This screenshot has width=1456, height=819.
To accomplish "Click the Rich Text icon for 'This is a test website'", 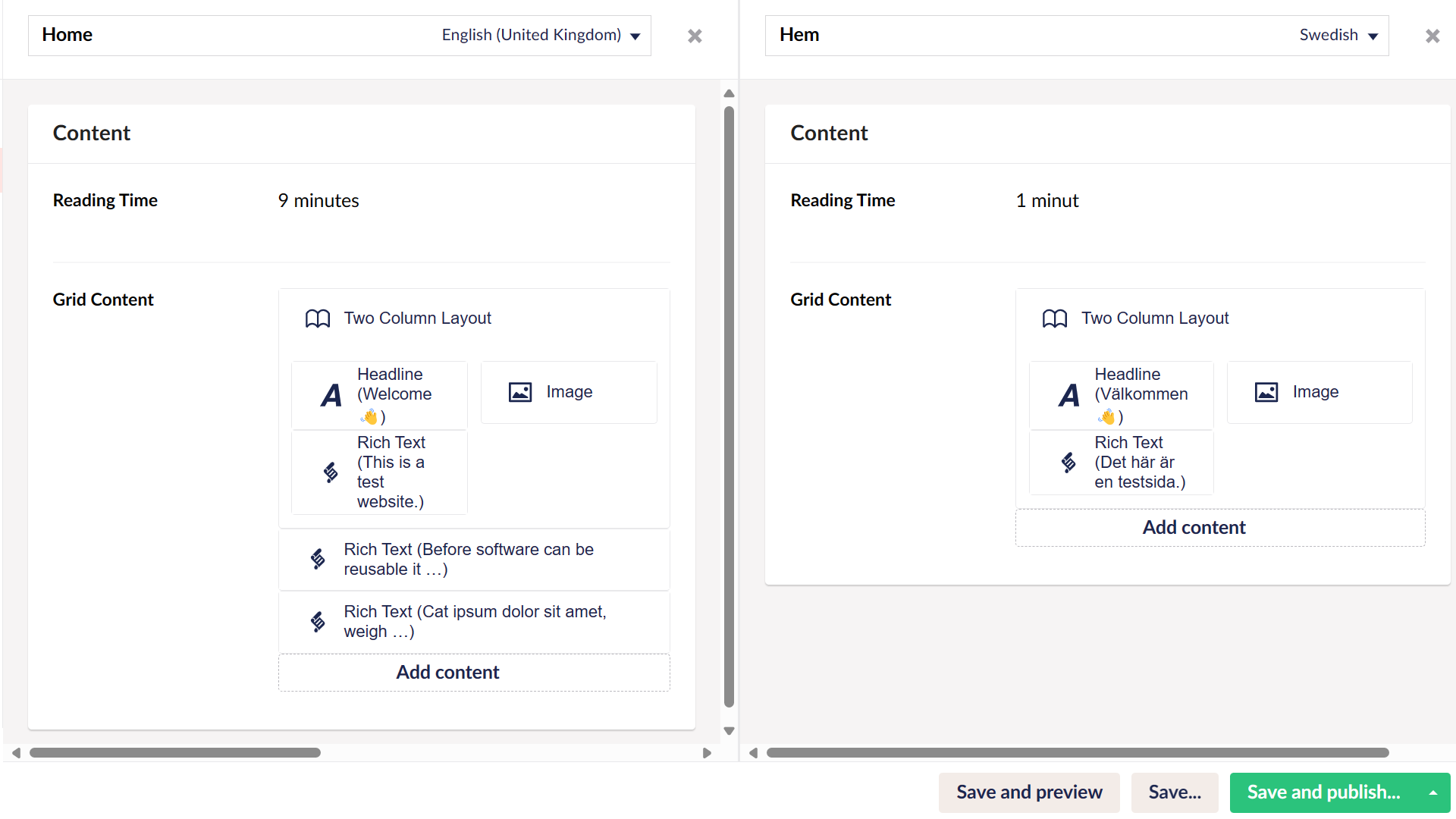I will coord(331,472).
